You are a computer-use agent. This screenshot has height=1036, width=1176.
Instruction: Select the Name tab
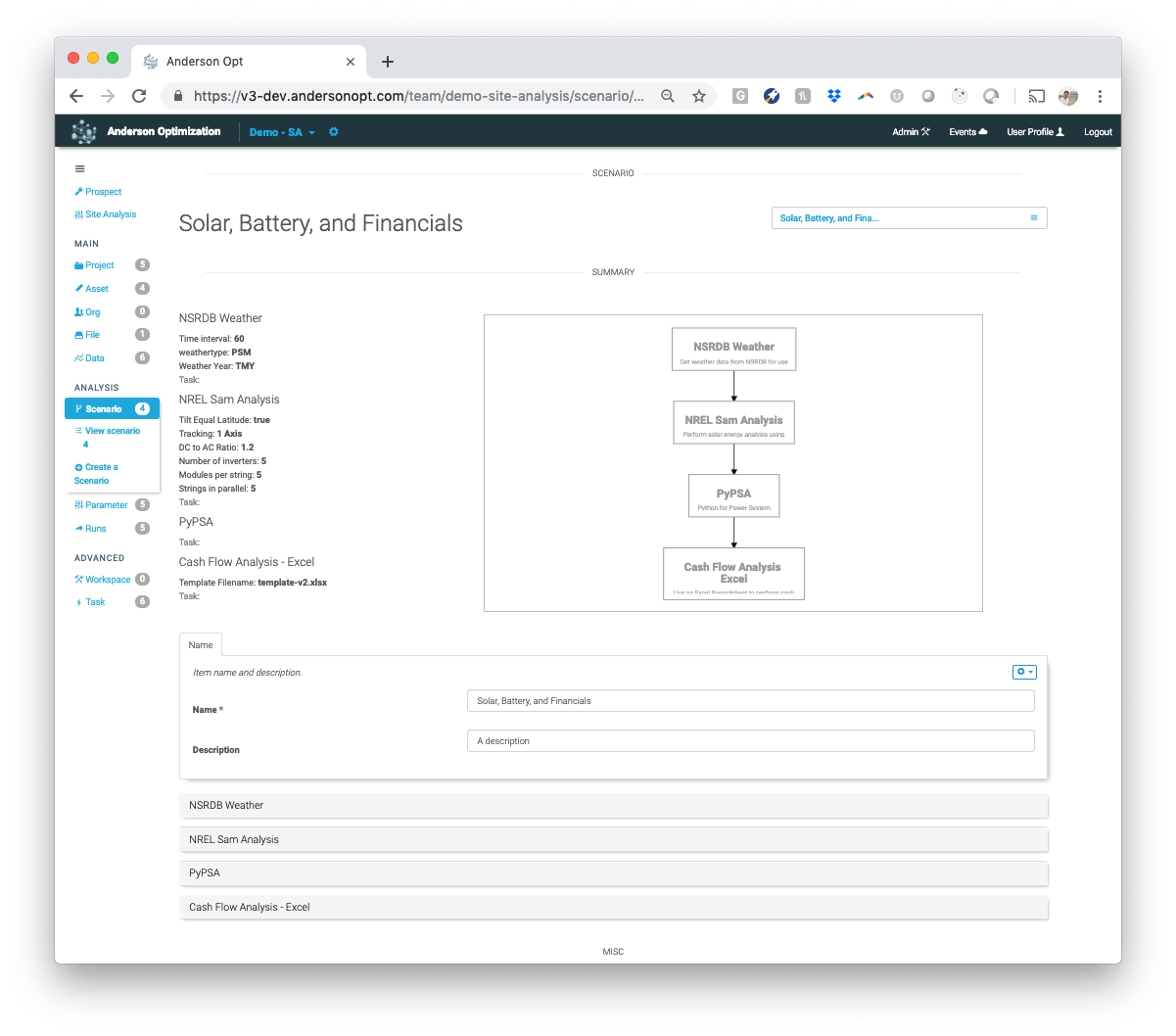(x=201, y=645)
